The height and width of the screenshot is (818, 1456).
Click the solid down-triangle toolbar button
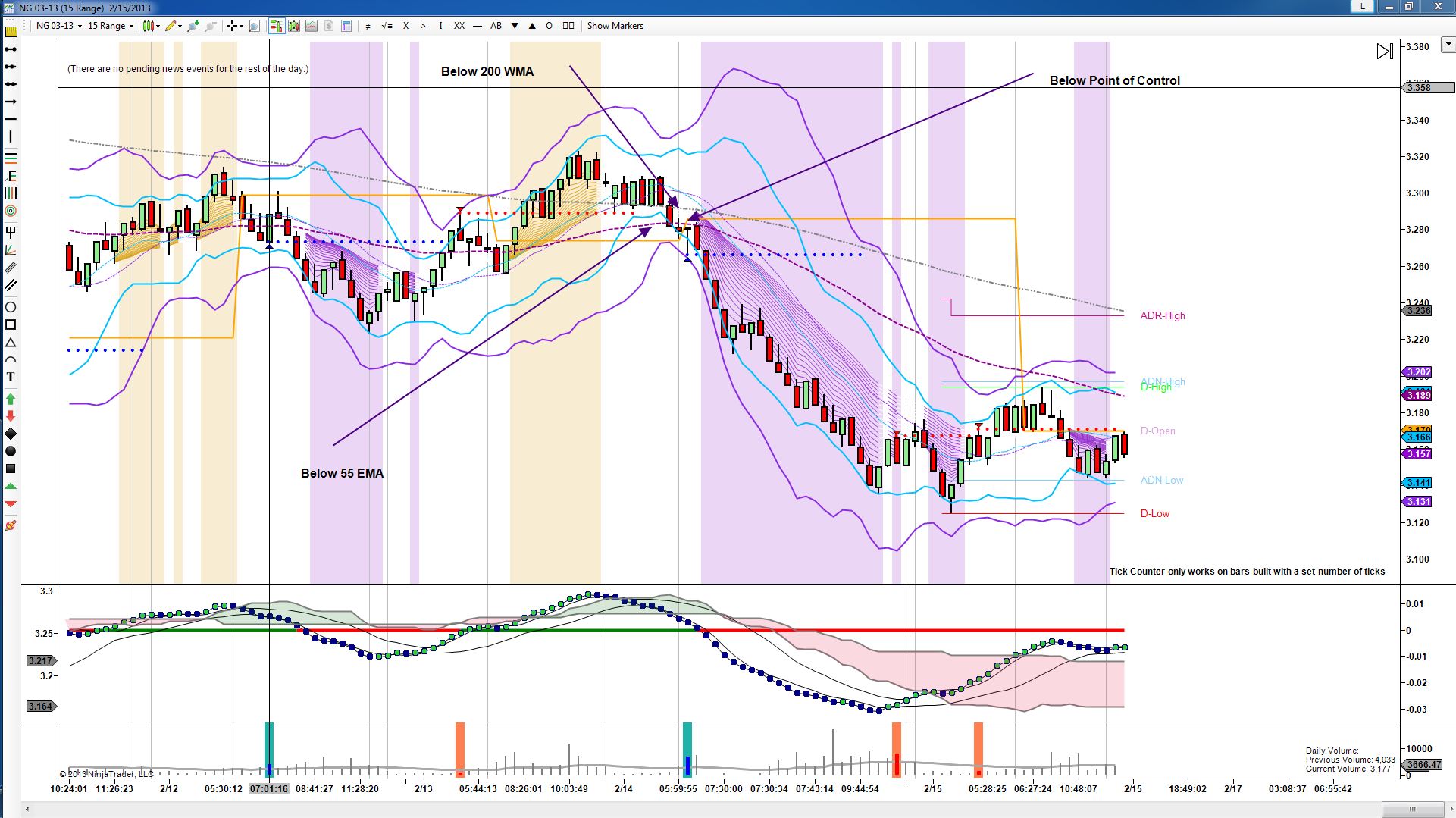pyautogui.click(x=515, y=26)
